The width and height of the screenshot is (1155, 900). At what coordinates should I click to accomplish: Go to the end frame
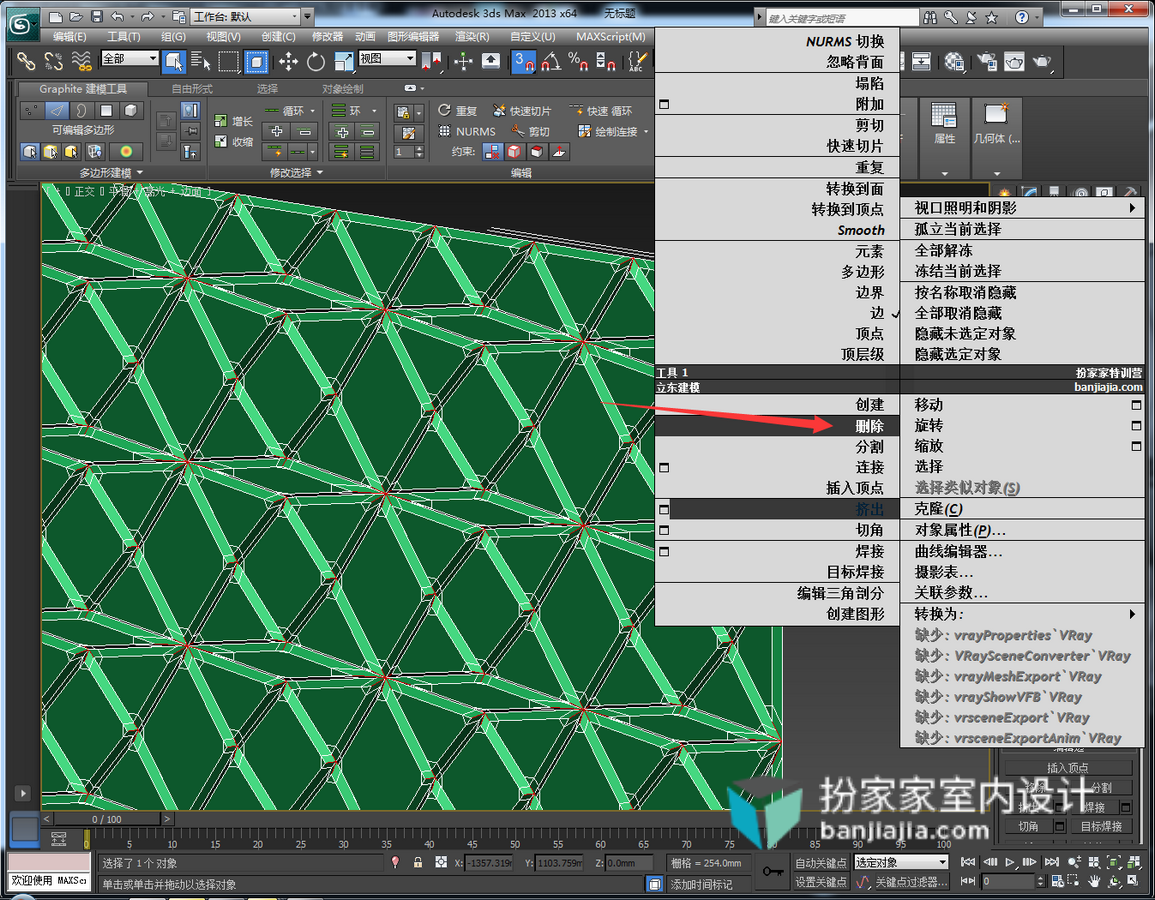[1051, 862]
